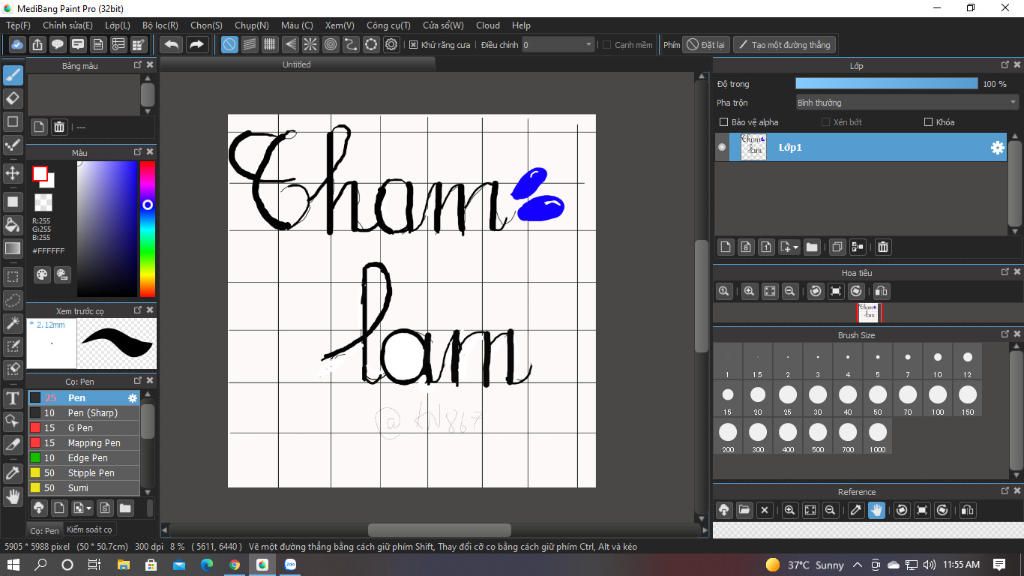This screenshot has width=1024, height=576.
Task: Adjust the Độ trong opacity slider
Action: 886,84
